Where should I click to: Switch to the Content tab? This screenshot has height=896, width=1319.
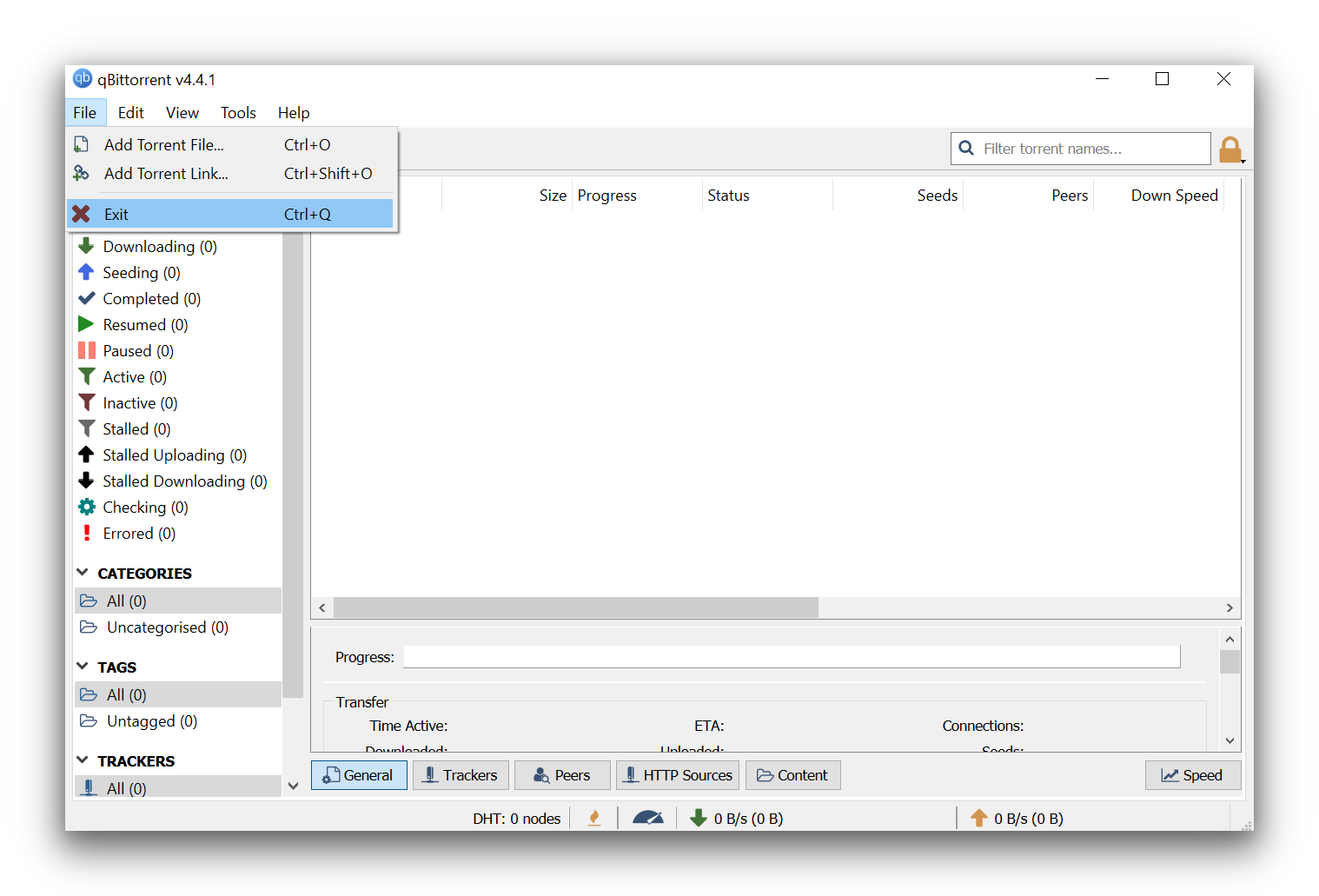[792, 775]
